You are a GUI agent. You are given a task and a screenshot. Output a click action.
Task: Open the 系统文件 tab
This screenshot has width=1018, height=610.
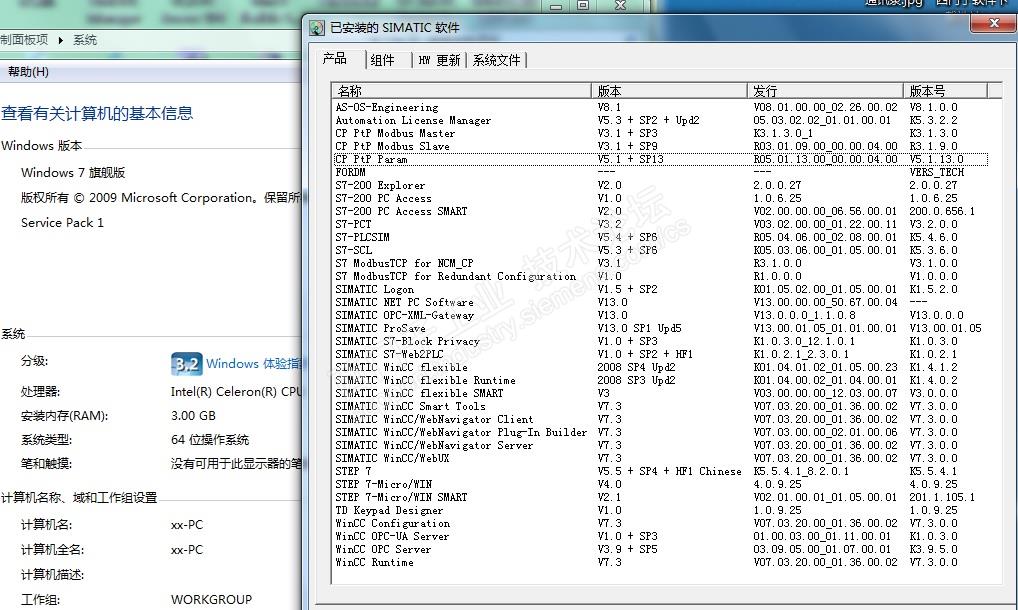[x=496, y=60]
